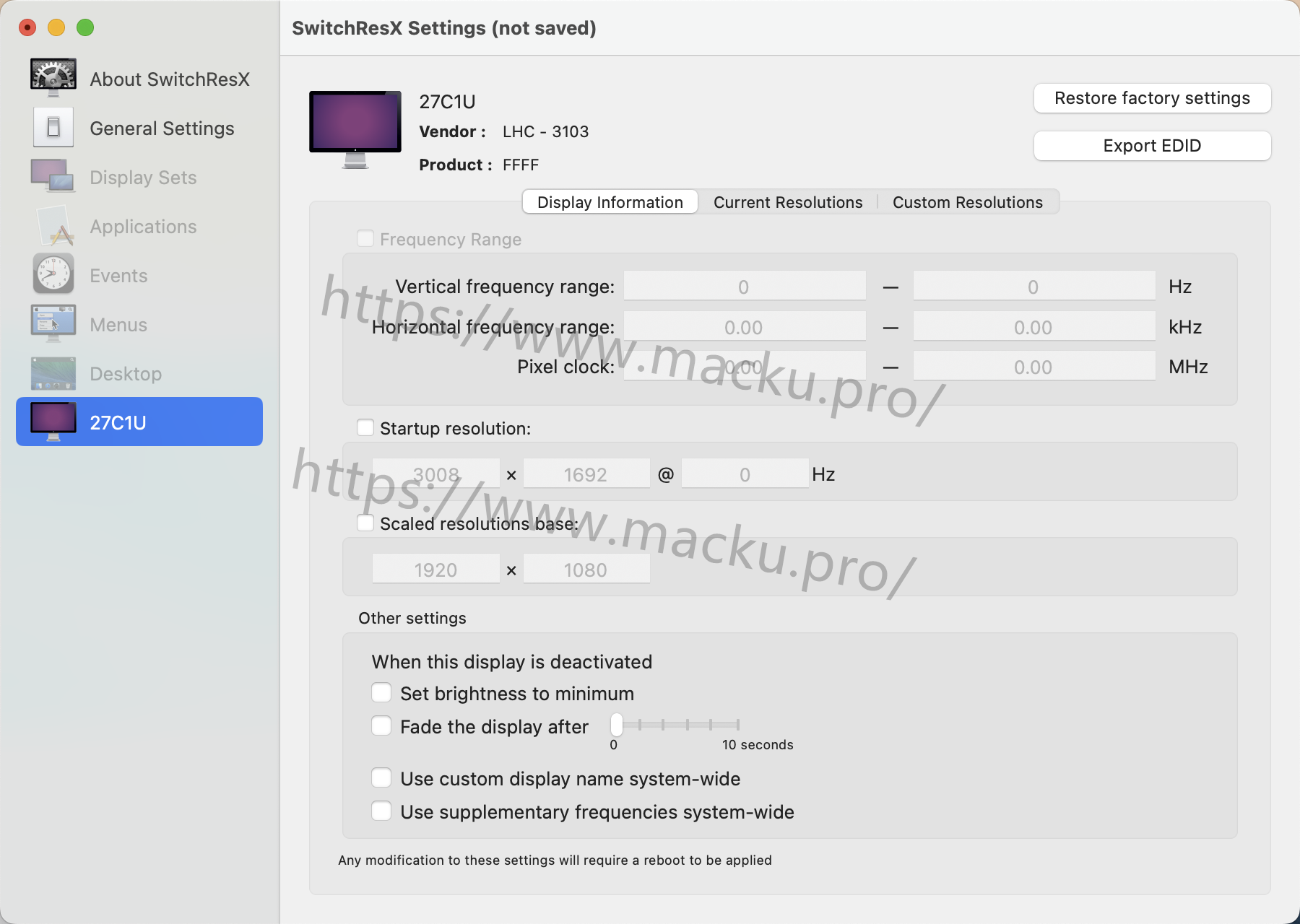This screenshot has width=1300, height=924.
Task: Select About SwitchResX label
Action: 170,79
